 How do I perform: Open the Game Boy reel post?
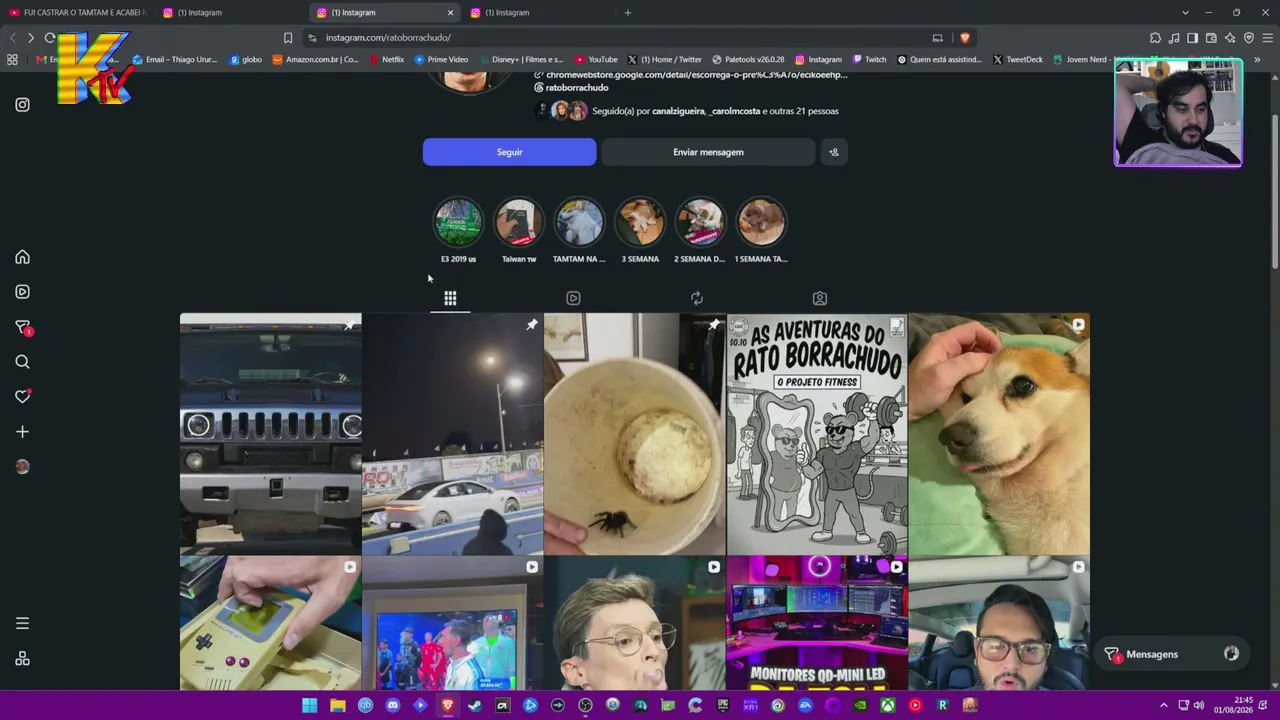[271, 624]
